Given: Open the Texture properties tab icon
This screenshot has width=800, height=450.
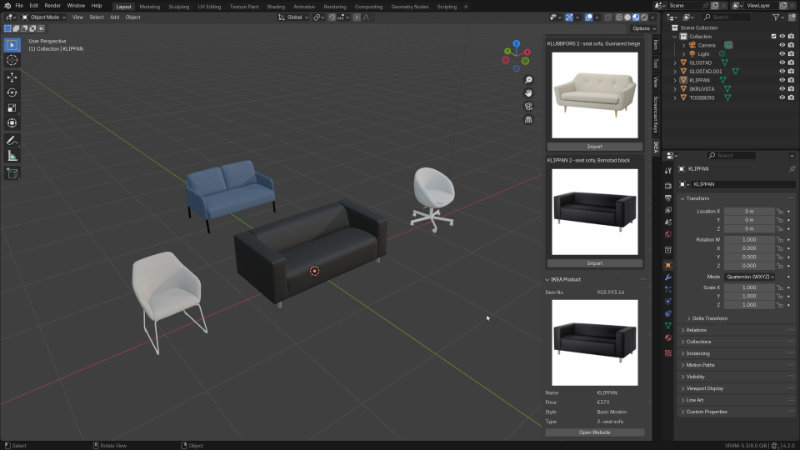Looking at the screenshot, I should [668, 353].
